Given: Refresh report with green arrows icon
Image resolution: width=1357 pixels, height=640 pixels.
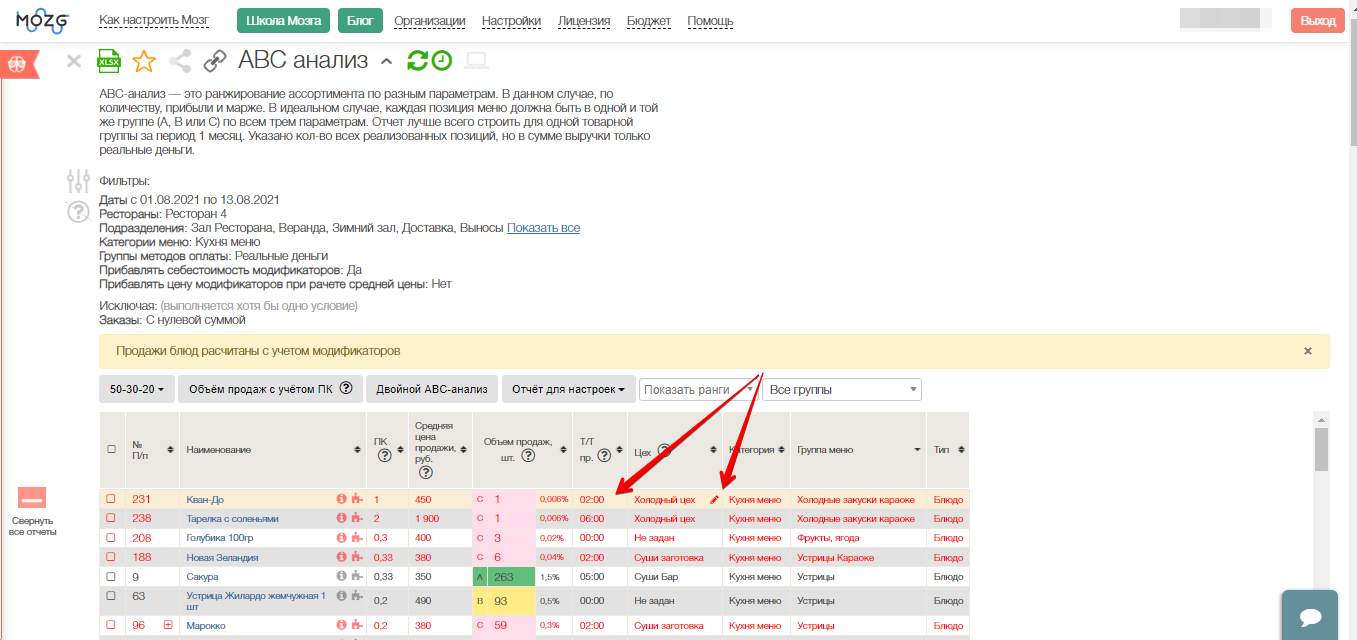Looking at the screenshot, I should tap(417, 61).
